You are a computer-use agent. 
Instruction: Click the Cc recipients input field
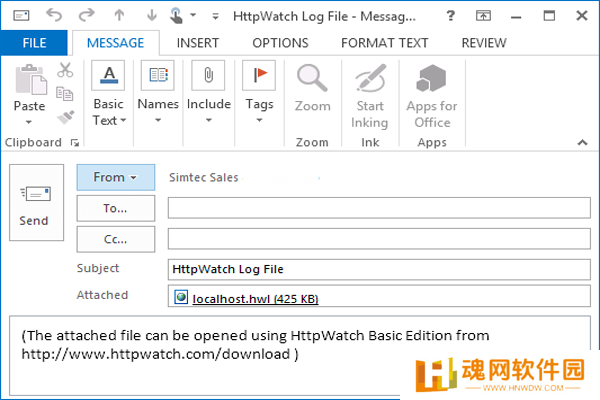point(379,239)
